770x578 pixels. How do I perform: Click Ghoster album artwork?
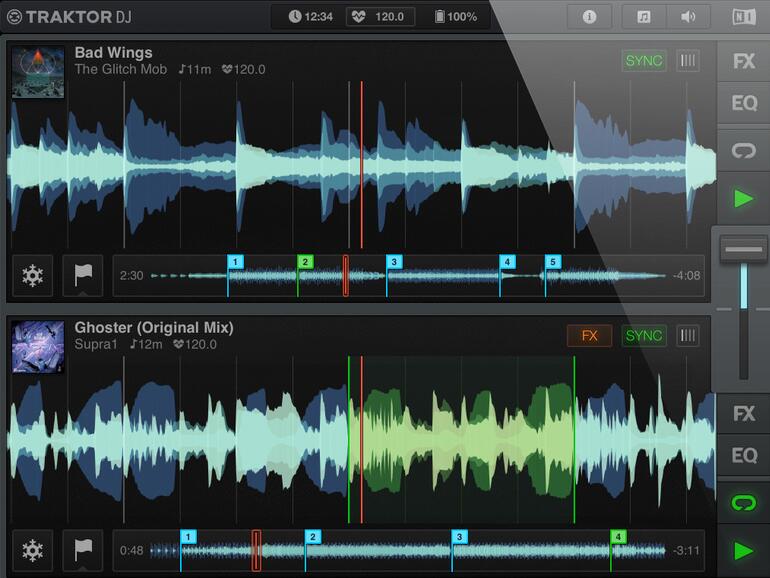point(38,347)
